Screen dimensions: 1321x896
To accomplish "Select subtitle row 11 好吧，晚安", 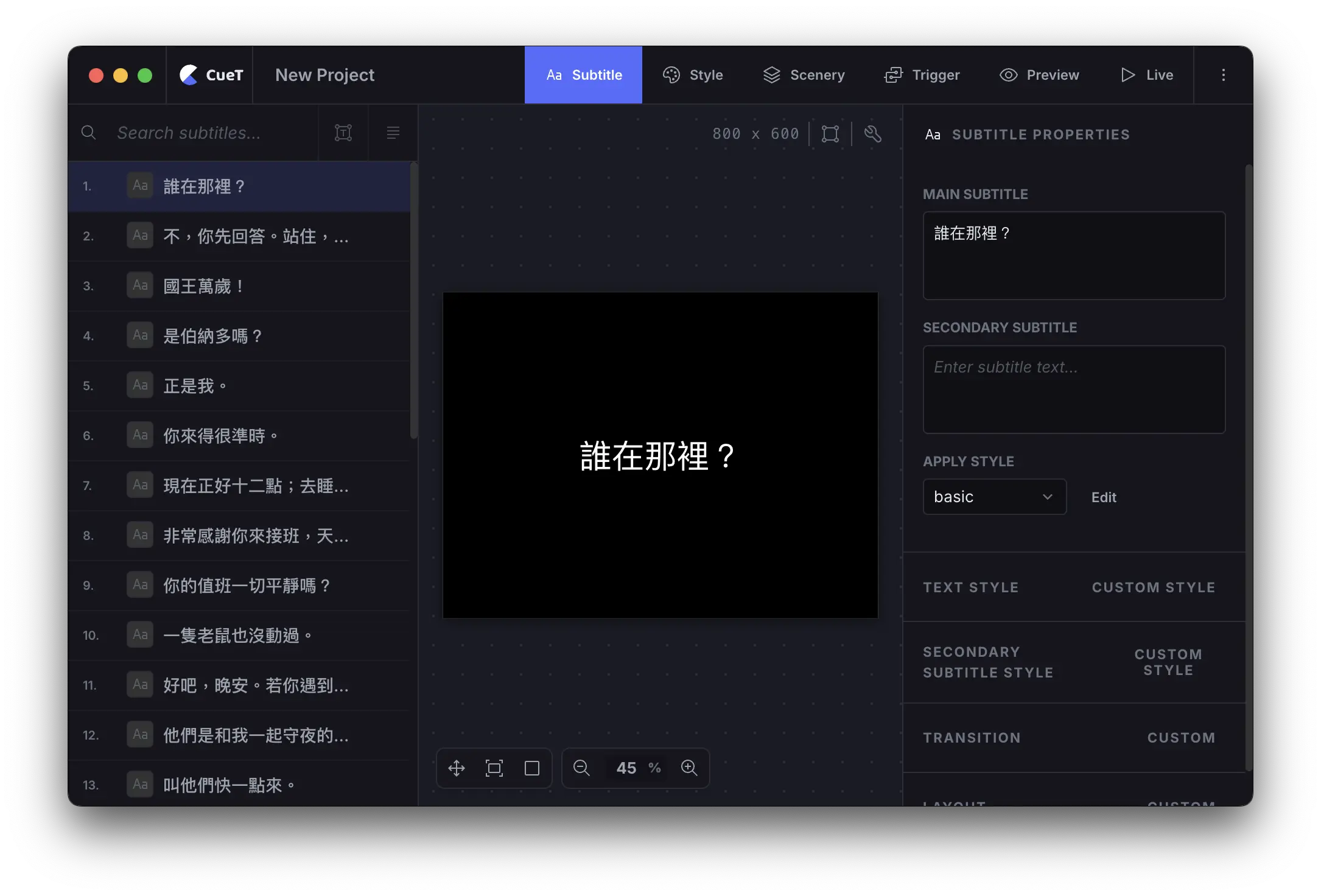I will coord(239,685).
